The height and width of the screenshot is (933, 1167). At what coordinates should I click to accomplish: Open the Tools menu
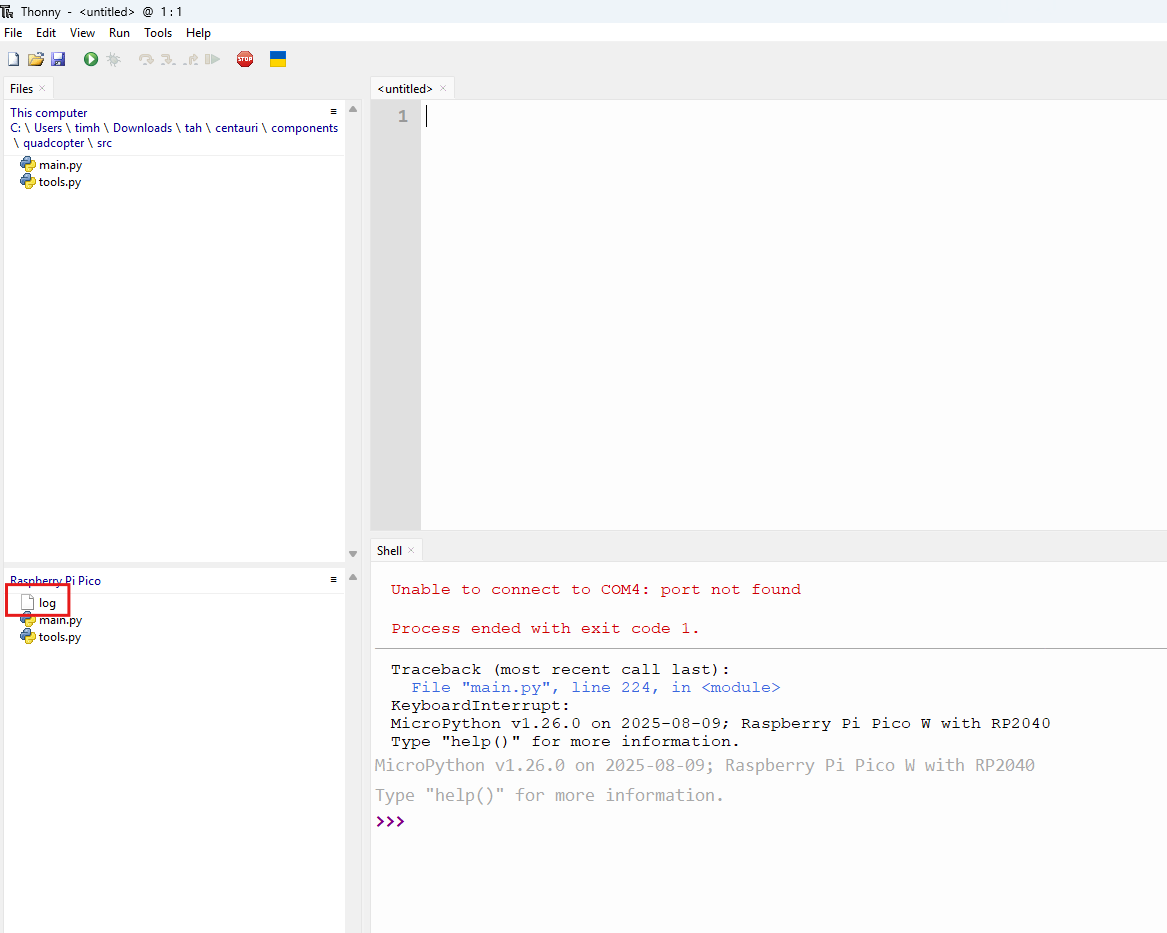pyautogui.click(x=158, y=33)
